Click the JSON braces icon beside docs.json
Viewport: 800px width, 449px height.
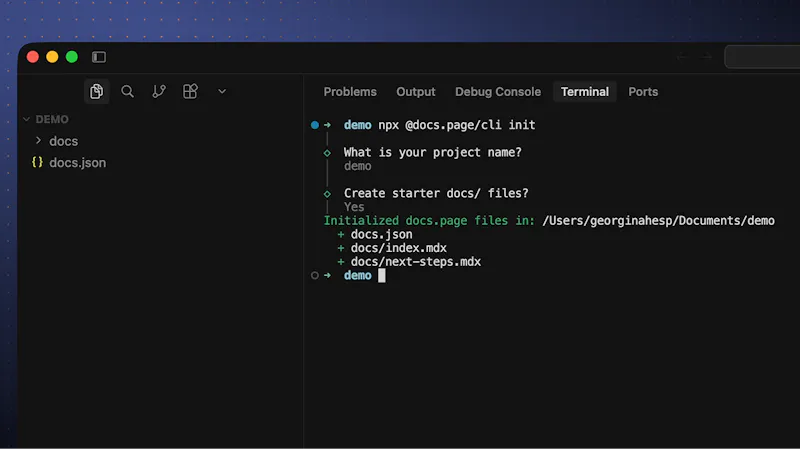pyautogui.click(x=37, y=162)
